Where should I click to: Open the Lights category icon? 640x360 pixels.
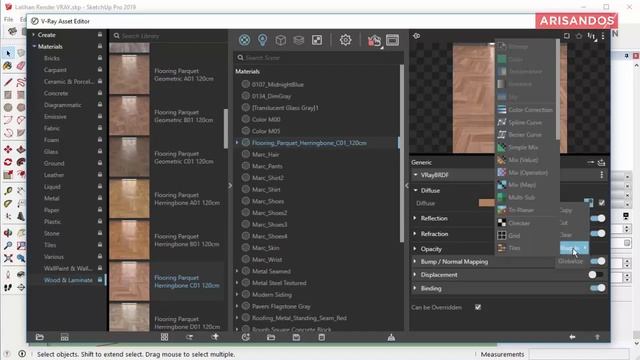pyautogui.click(x=262, y=40)
